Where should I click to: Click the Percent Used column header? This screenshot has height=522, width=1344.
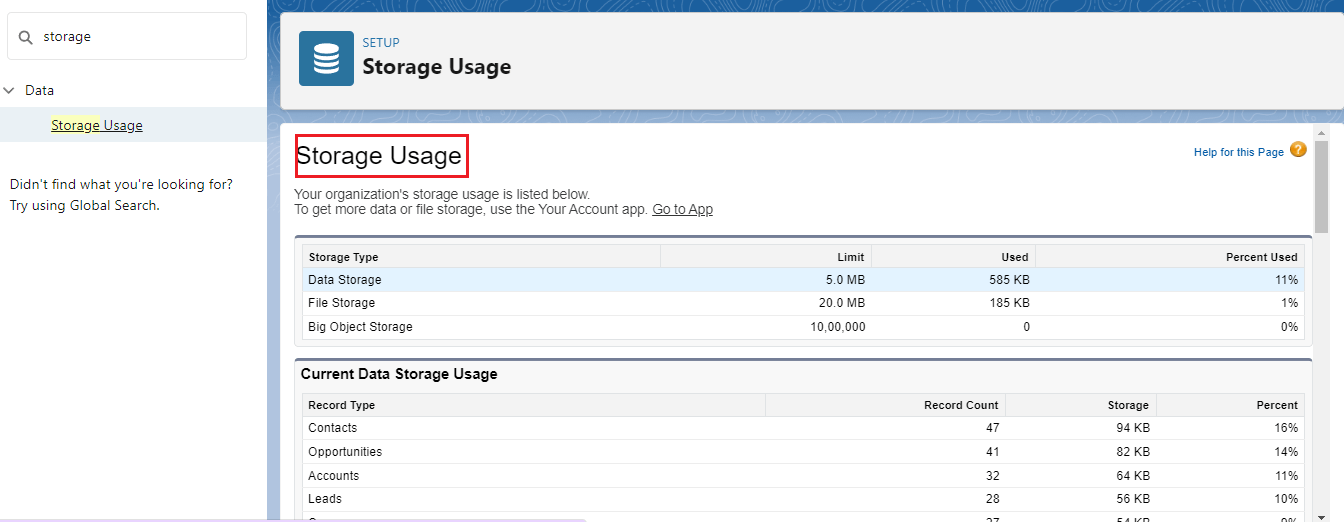[x=1261, y=257]
